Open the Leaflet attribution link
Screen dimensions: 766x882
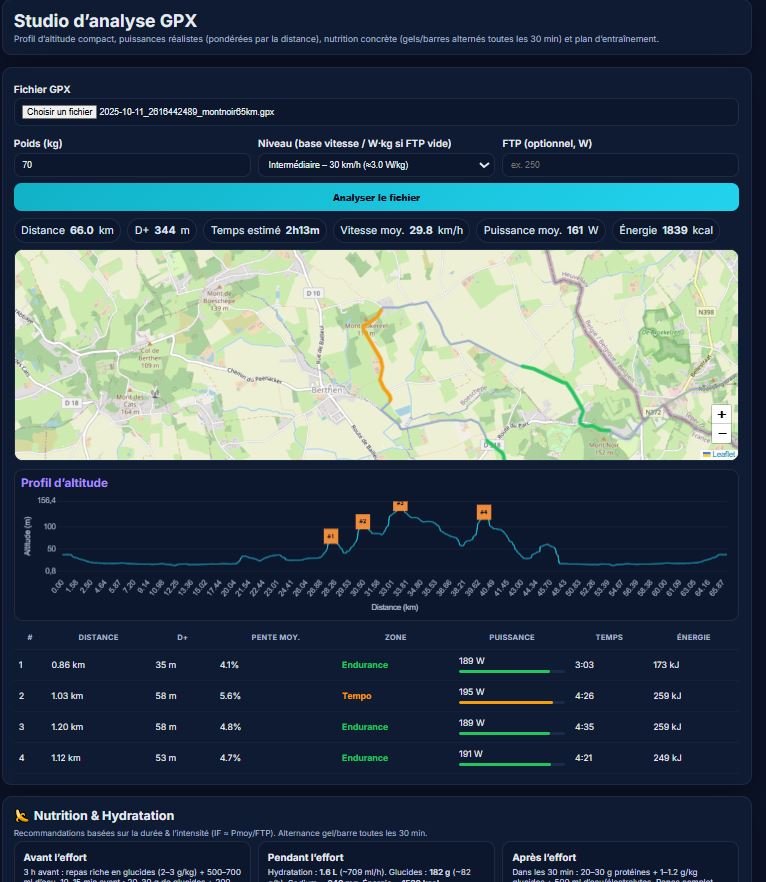click(722, 454)
